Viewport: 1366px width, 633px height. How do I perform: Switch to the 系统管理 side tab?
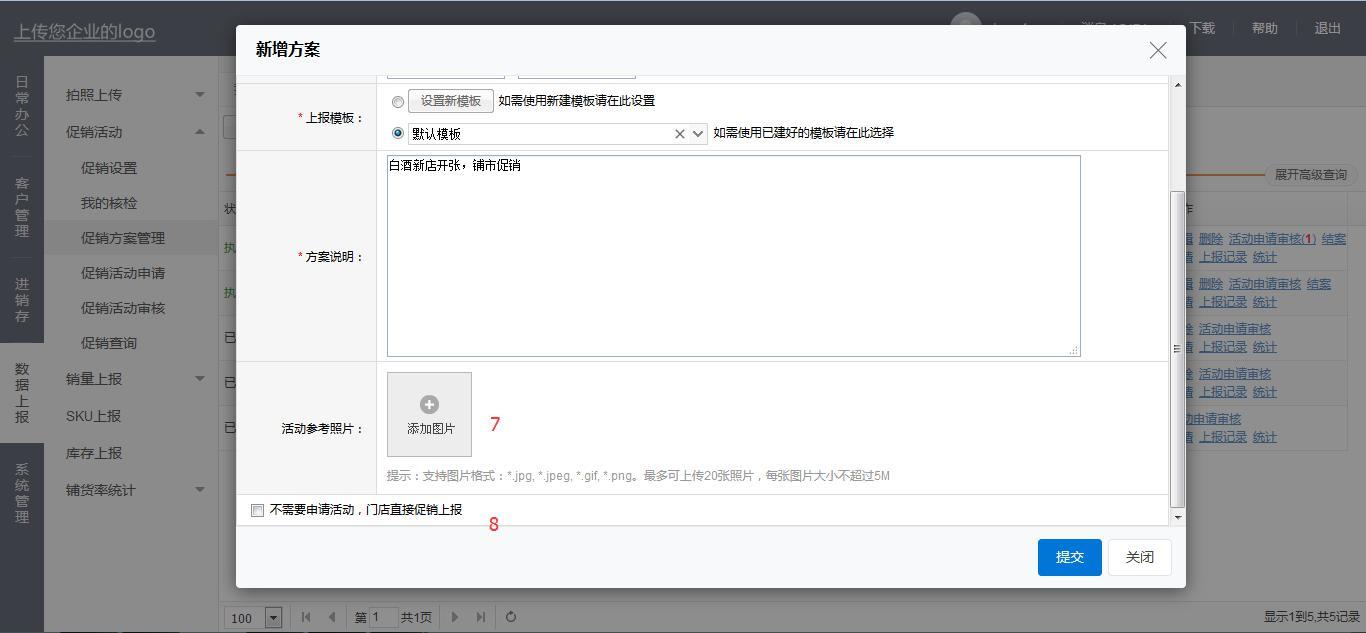(x=22, y=493)
